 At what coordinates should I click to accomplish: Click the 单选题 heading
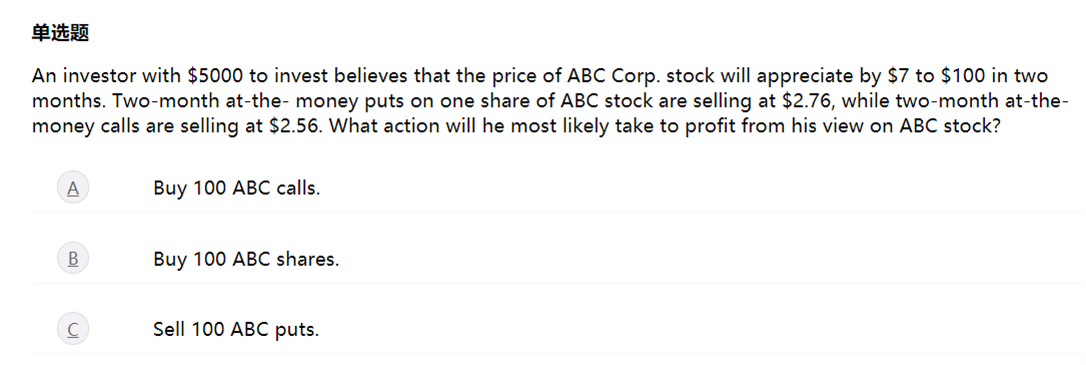coord(60,33)
